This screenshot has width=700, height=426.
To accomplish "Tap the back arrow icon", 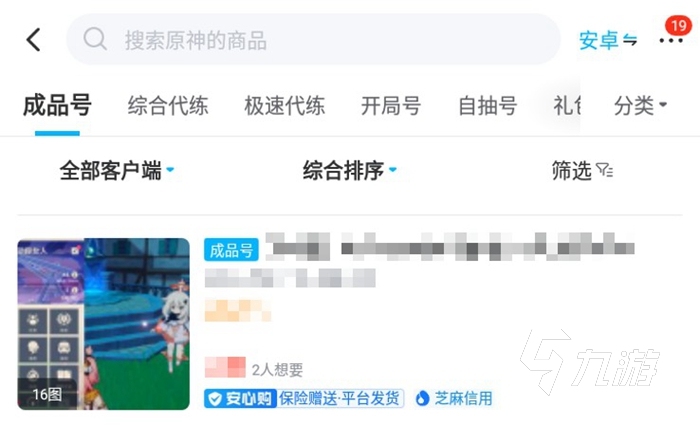I will click(33, 40).
